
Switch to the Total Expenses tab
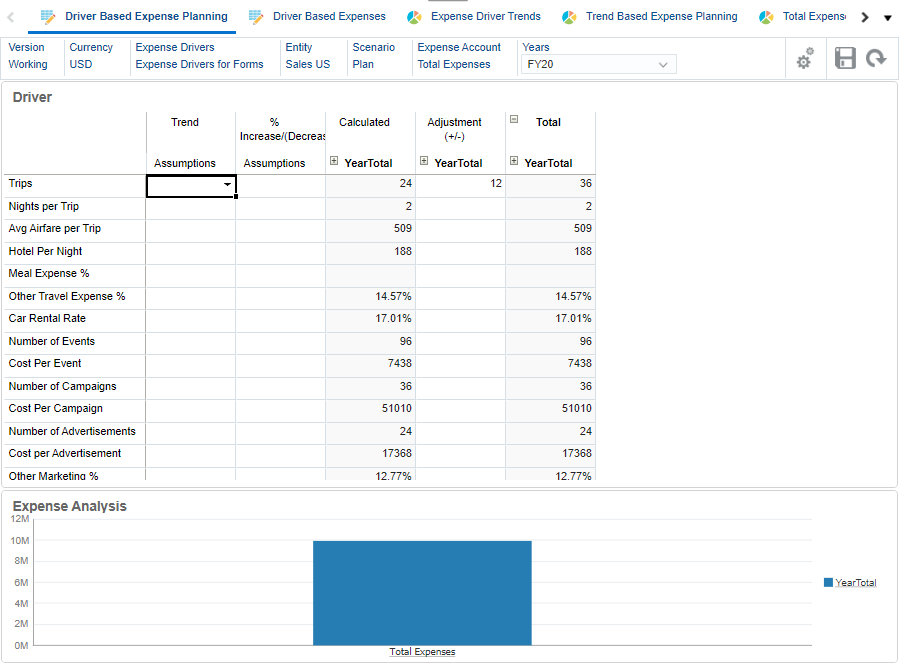[816, 16]
